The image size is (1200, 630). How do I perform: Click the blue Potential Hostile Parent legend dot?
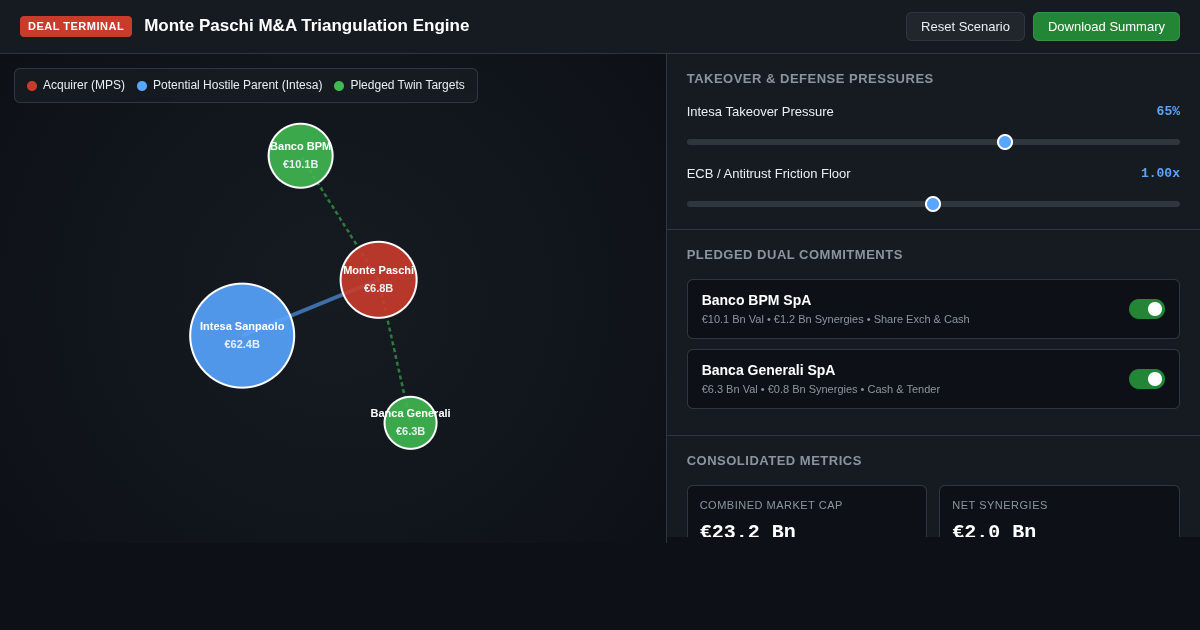[142, 86]
